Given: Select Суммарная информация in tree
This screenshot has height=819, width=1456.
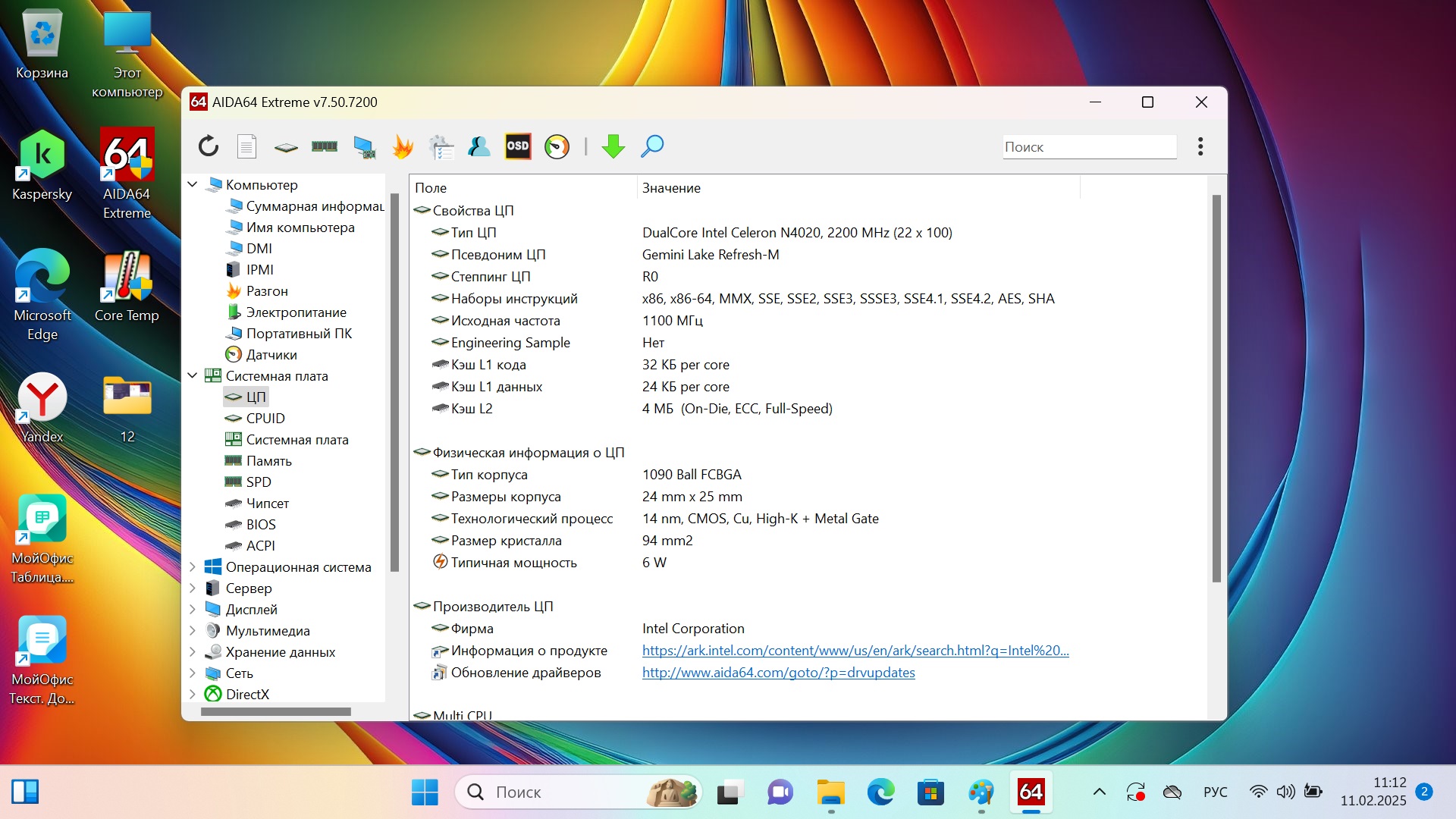Looking at the screenshot, I should [306, 206].
